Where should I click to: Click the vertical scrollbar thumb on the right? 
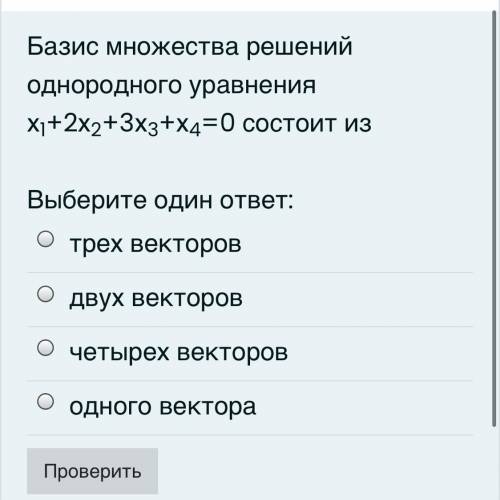494,218
